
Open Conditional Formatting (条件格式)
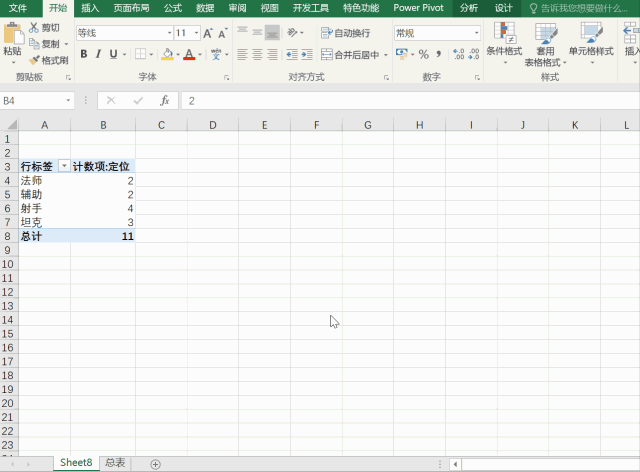[x=504, y=42]
